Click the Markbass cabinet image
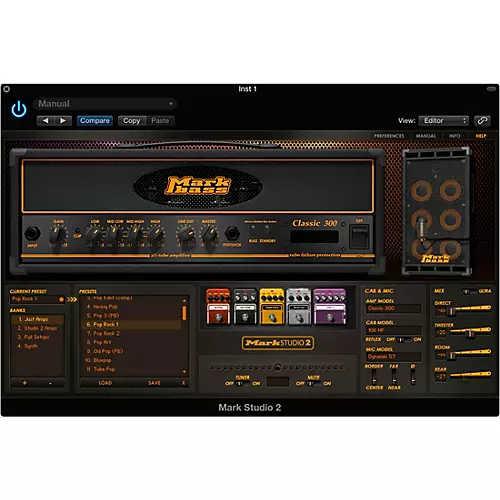 click(436, 212)
